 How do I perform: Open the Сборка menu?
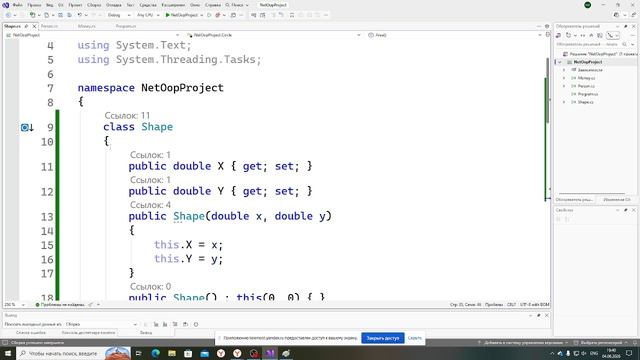pyautogui.click(x=94, y=5)
